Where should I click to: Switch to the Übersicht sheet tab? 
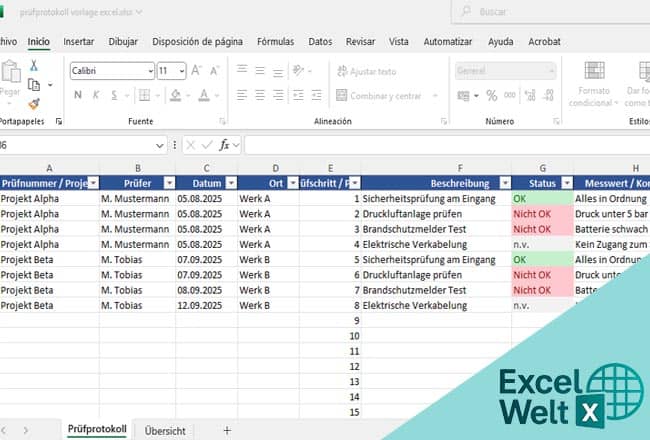tap(165, 430)
